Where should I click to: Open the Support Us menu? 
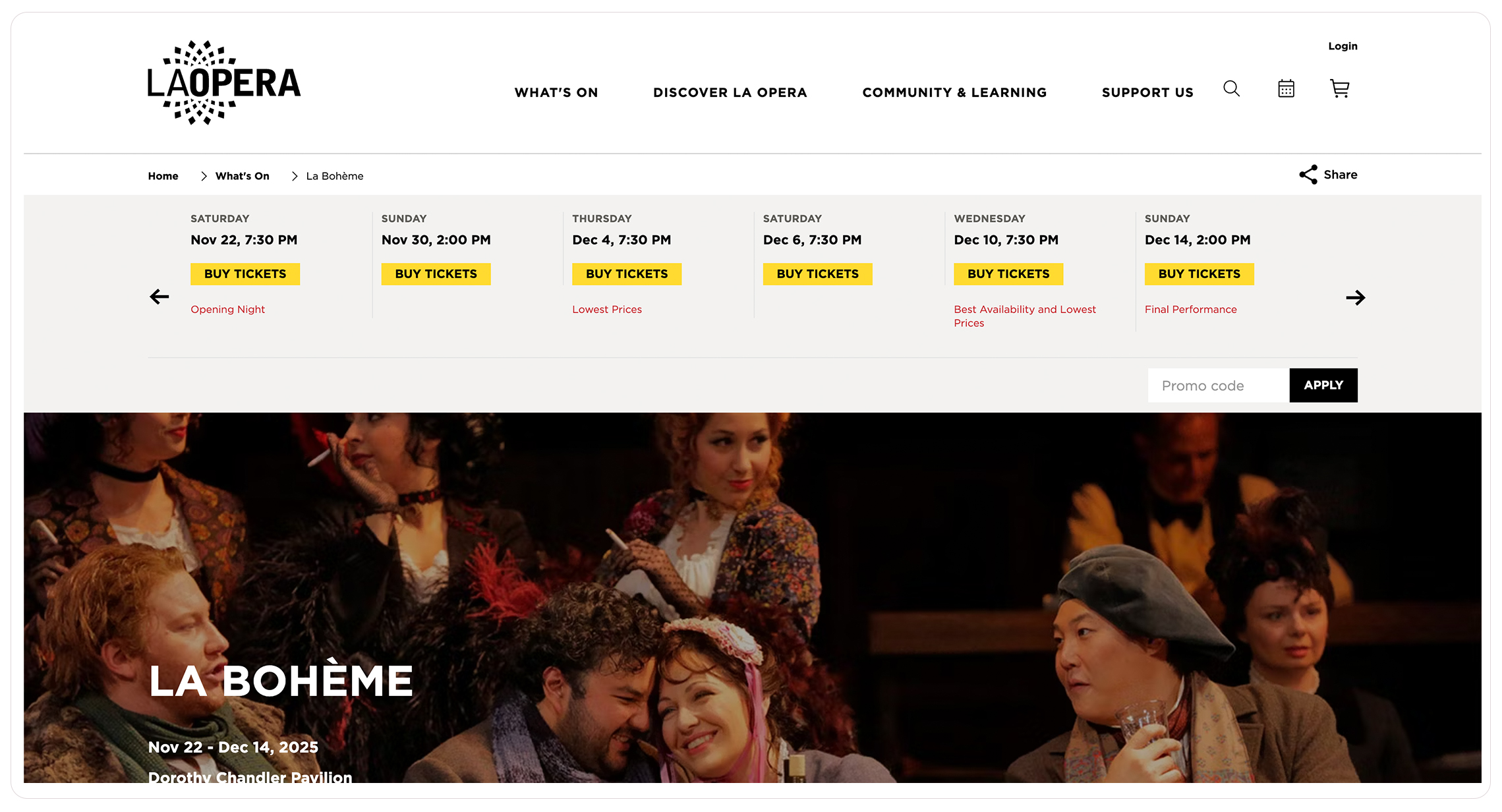(1147, 92)
